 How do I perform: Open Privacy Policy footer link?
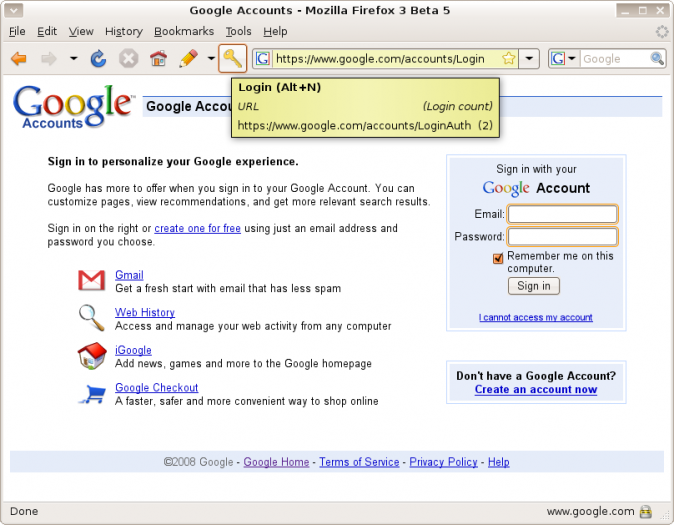point(443,462)
